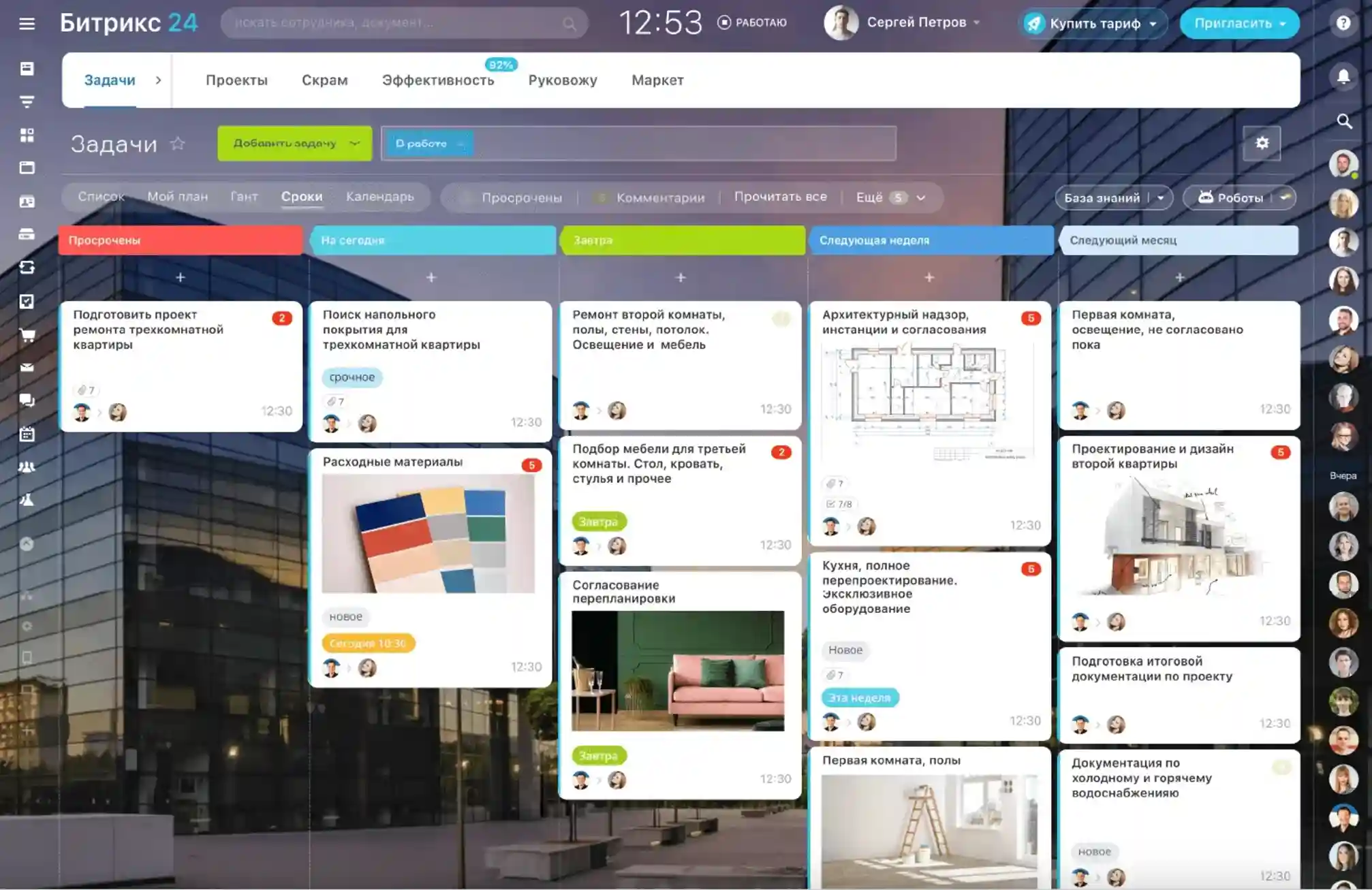Open the Расходные материалы color swatches image
This screenshot has width=1372, height=890.
[428, 534]
